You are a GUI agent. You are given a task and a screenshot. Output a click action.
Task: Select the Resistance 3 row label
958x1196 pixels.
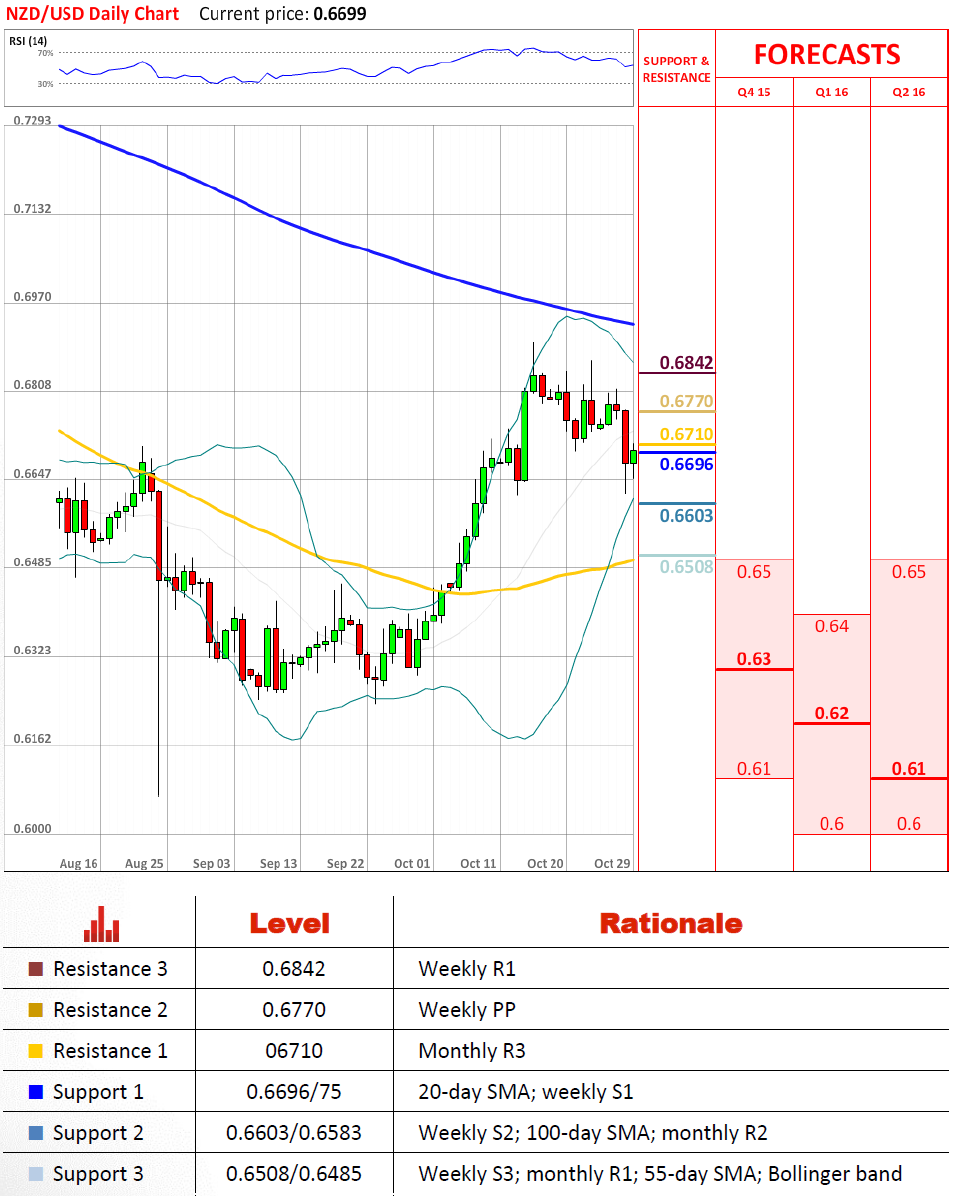coord(110,969)
